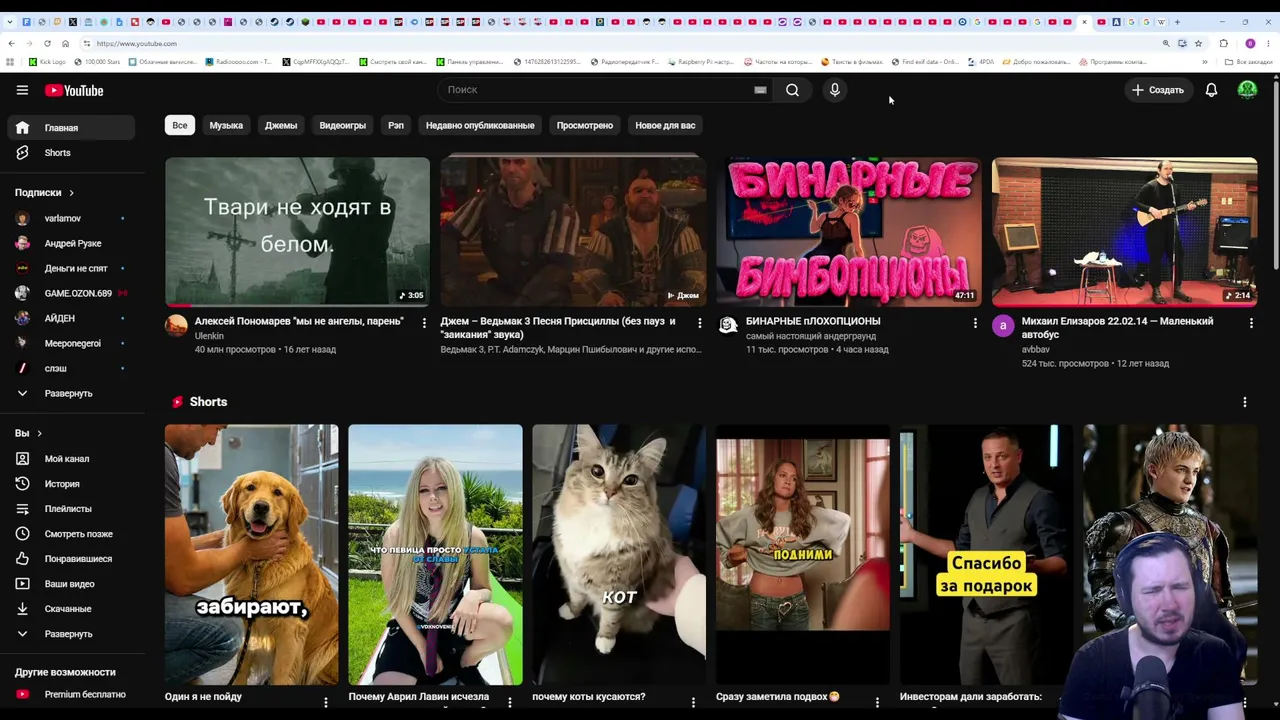1280x720 pixels.
Task: Go back with the browser back arrow
Action: click(x=11, y=44)
